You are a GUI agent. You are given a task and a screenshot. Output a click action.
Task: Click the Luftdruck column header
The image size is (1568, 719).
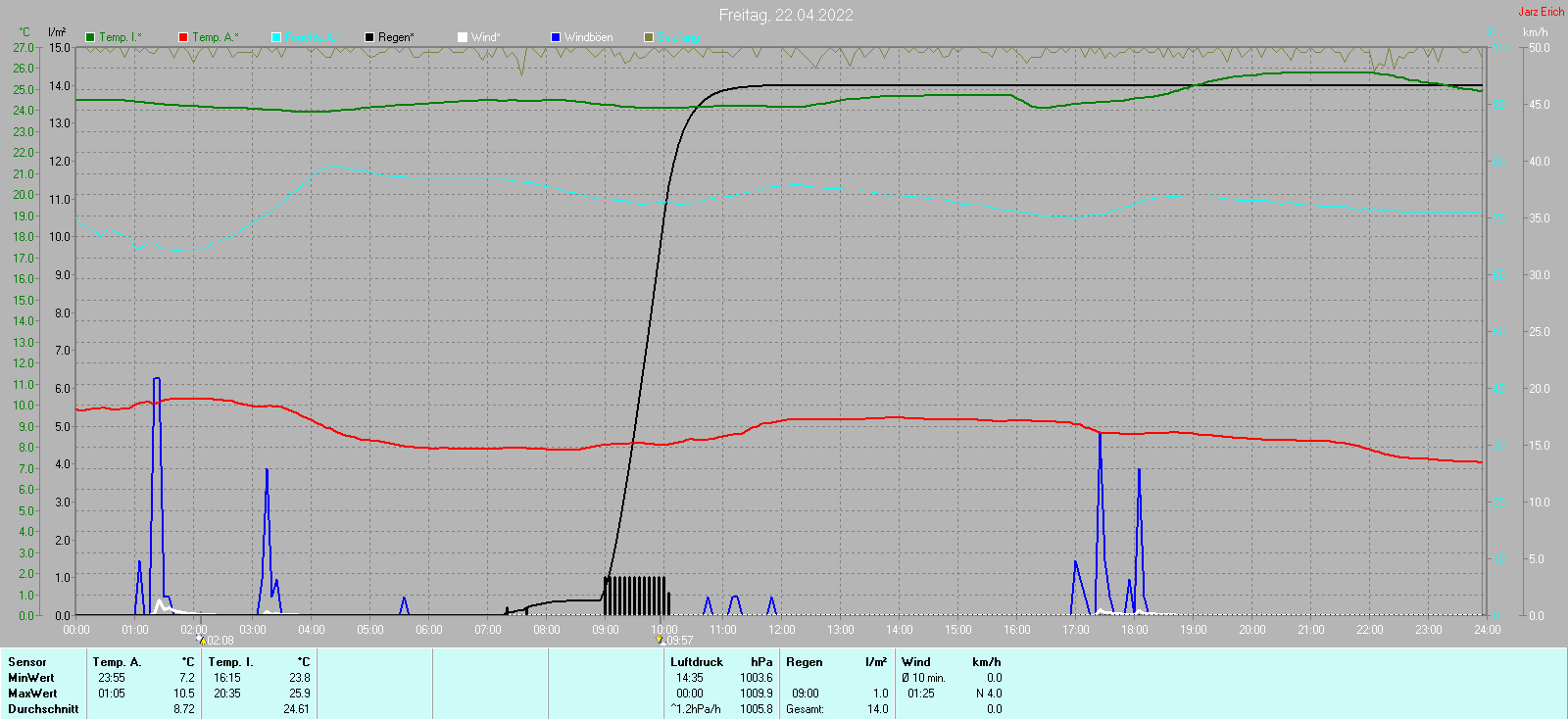tap(697, 662)
